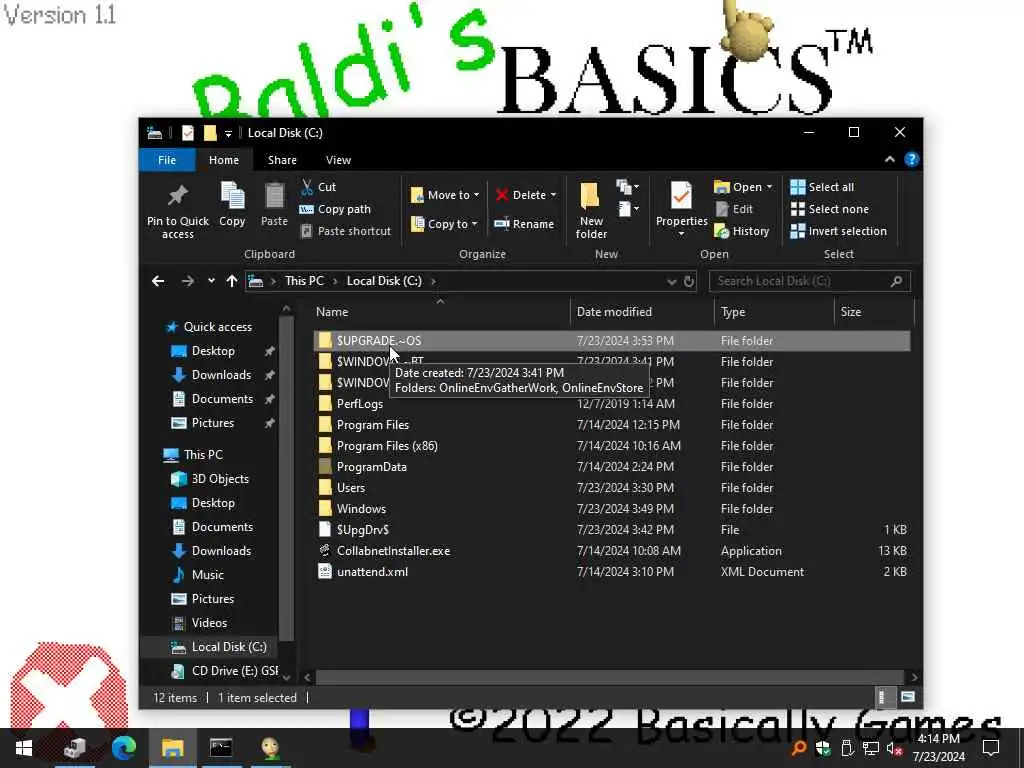
Task: Open the Copy to dropdown
Action: (x=444, y=224)
